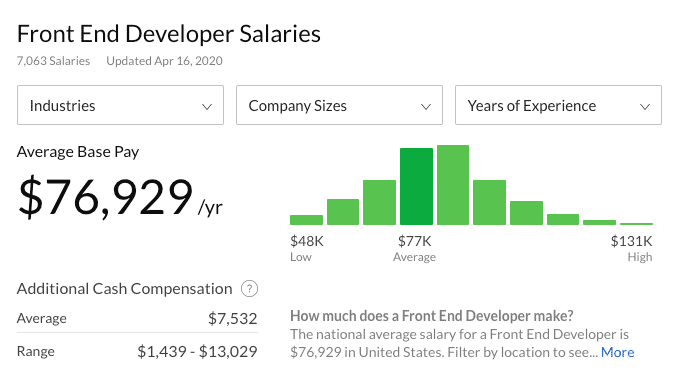The width and height of the screenshot is (676, 383).
Task: Click the Years of Experience chevron arrow
Action: pyautogui.click(x=645, y=107)
